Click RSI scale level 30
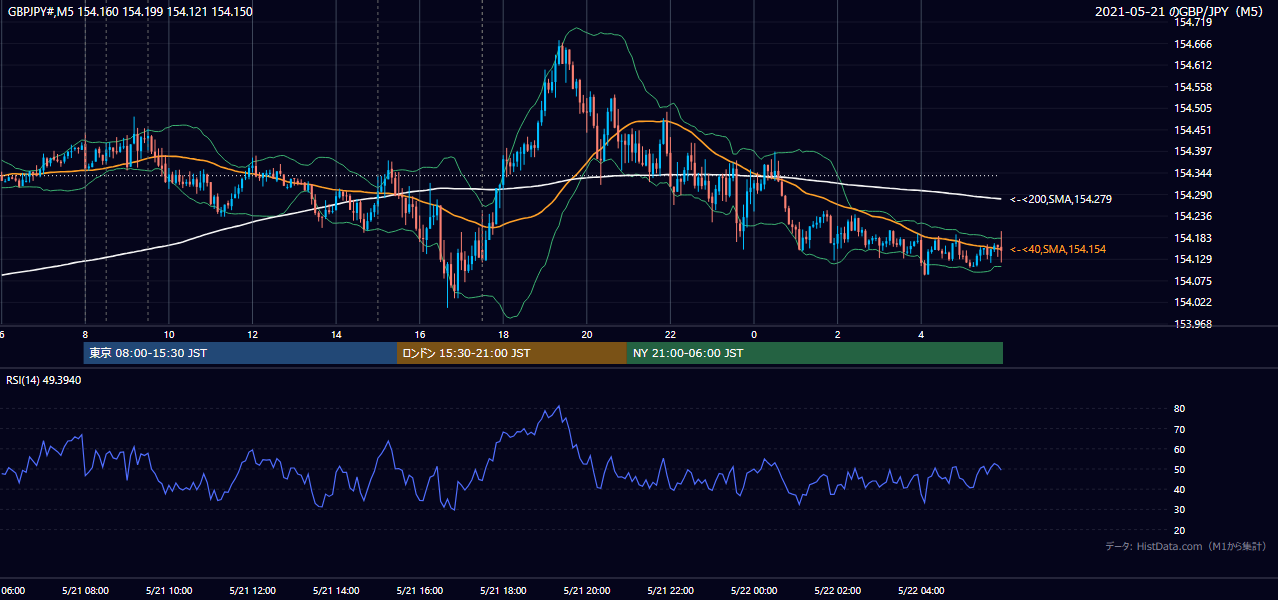The image size is (1278, 600). coord(1179,510)
